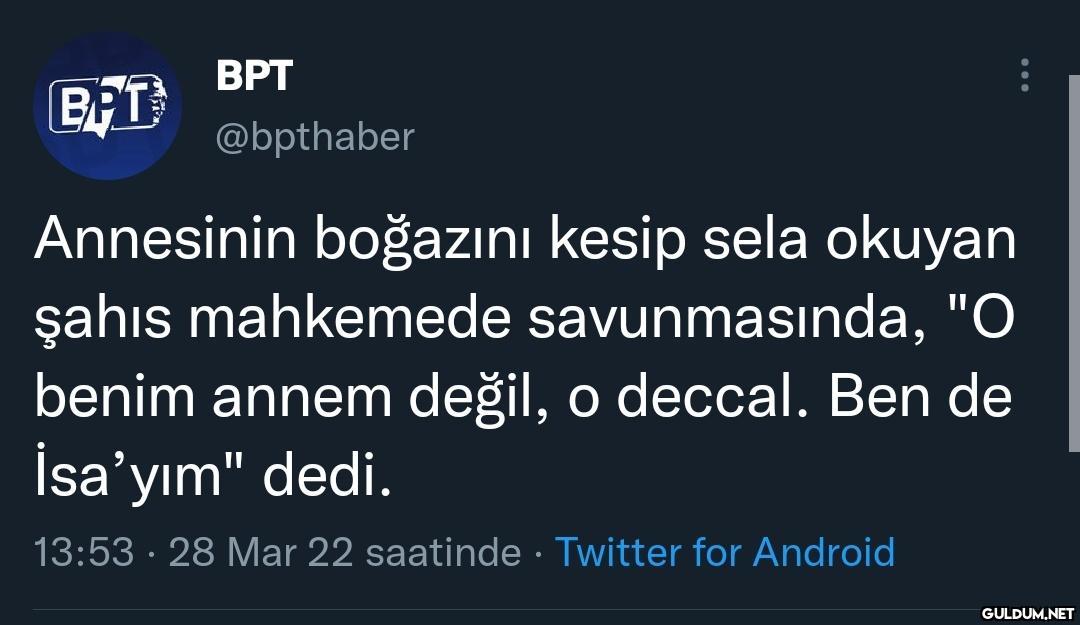Open the @bpthaber handle
The height and width of the screenshot is (625, 1080).
coord(315,136)
